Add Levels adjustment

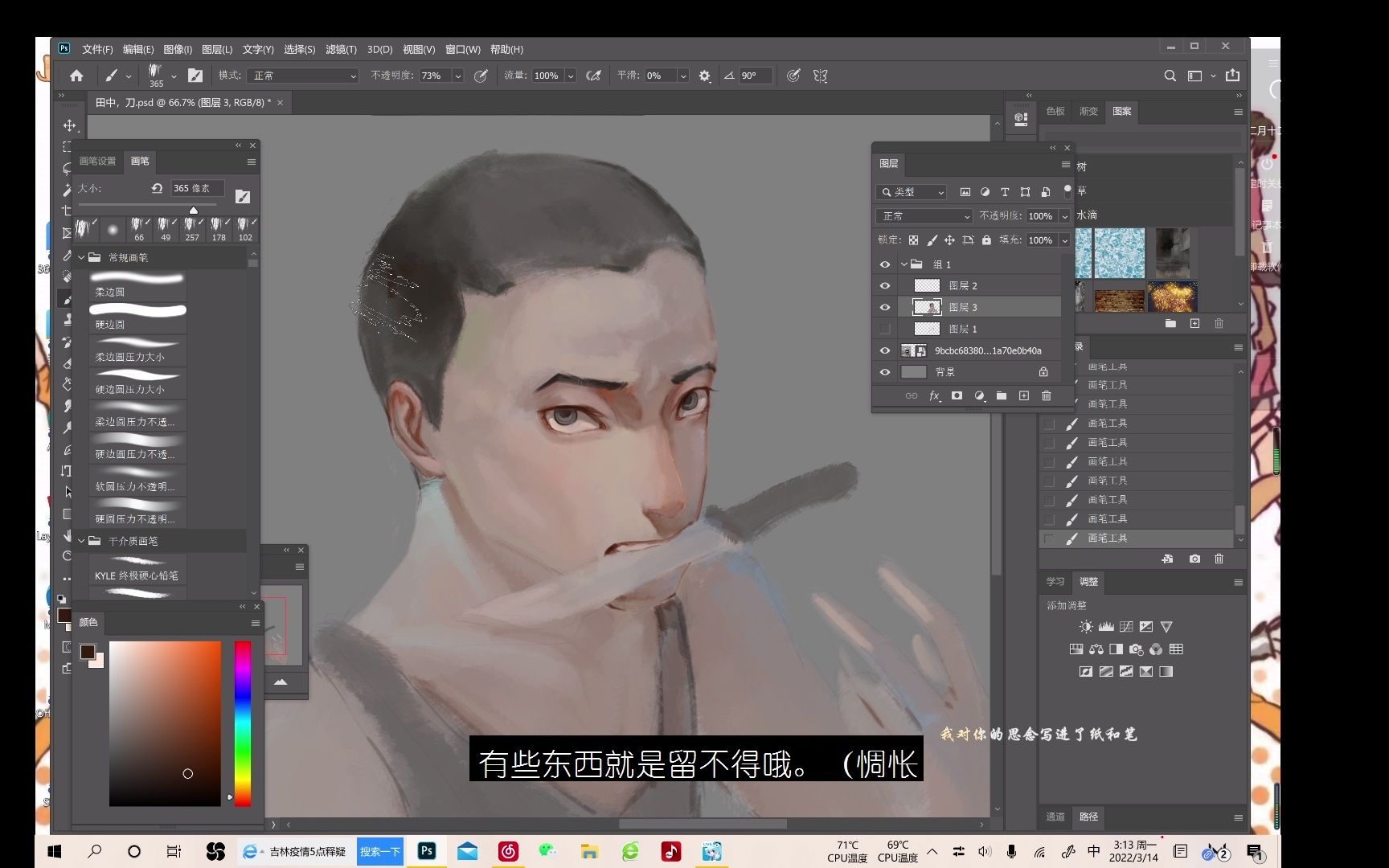point(1106,627)
